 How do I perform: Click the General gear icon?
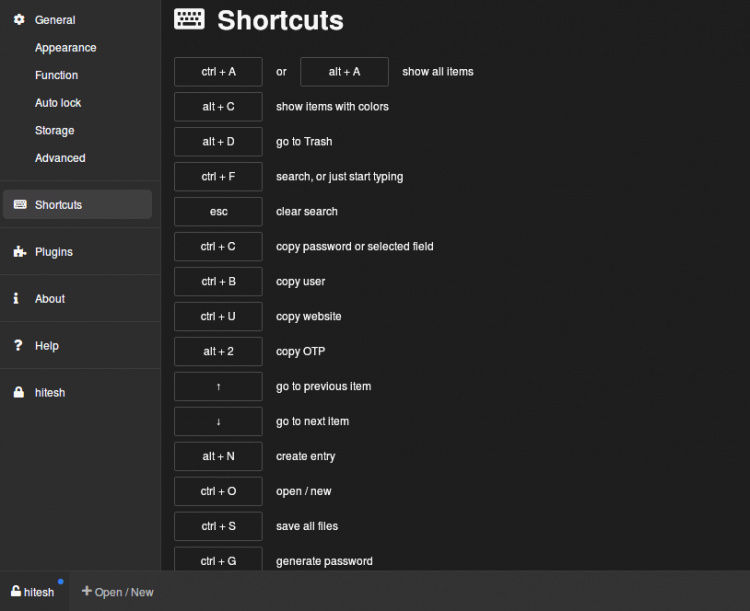click(x=19, y=20)
